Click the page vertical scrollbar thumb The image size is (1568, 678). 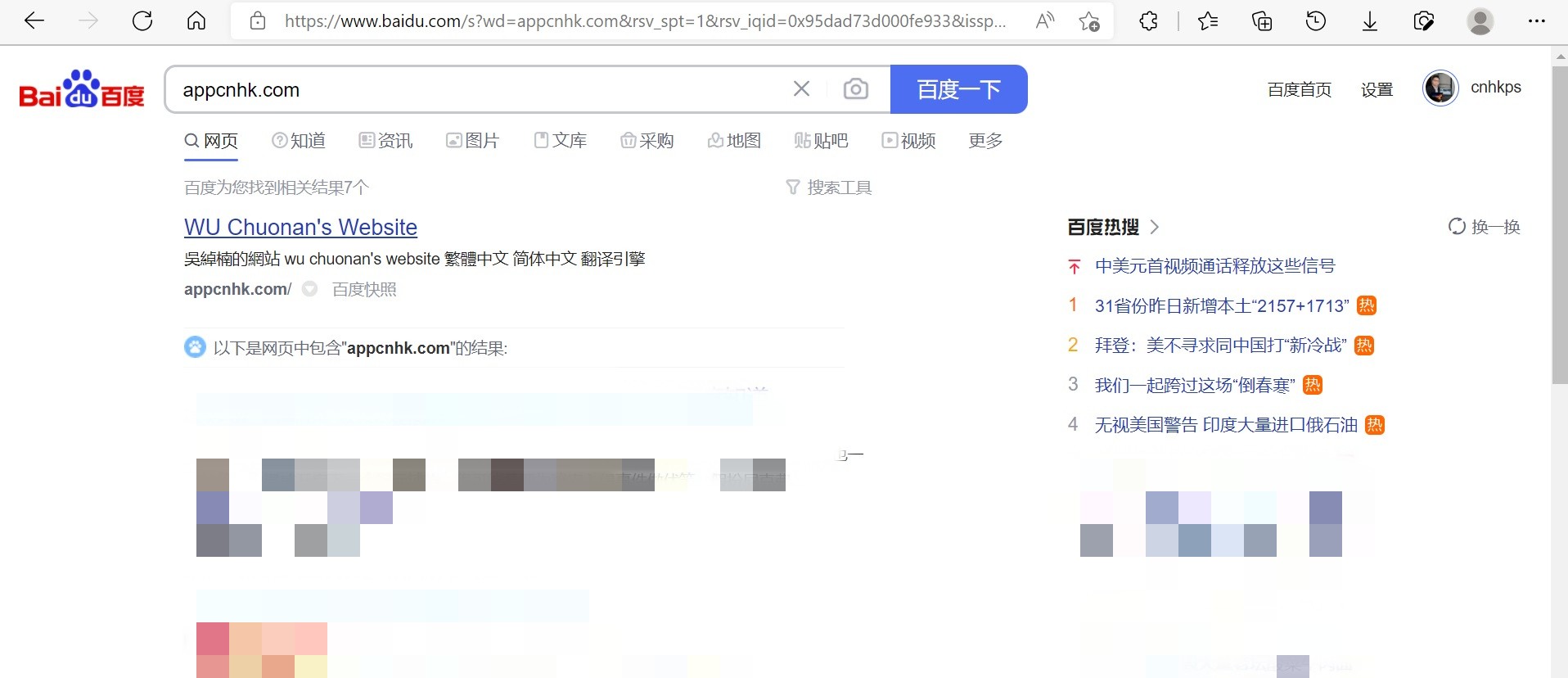click(x=1560, y=225)
